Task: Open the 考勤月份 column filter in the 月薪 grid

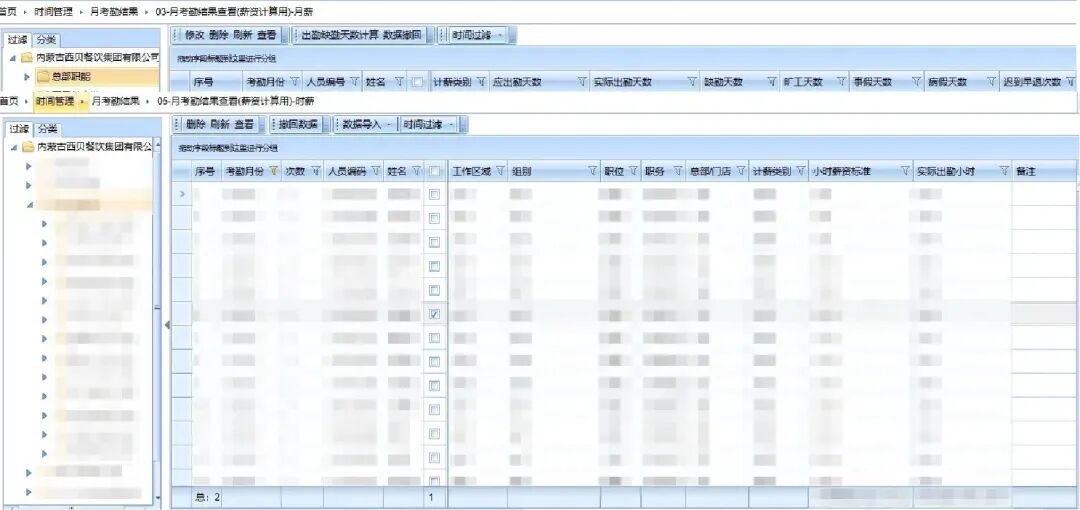Action: [294, 82]
